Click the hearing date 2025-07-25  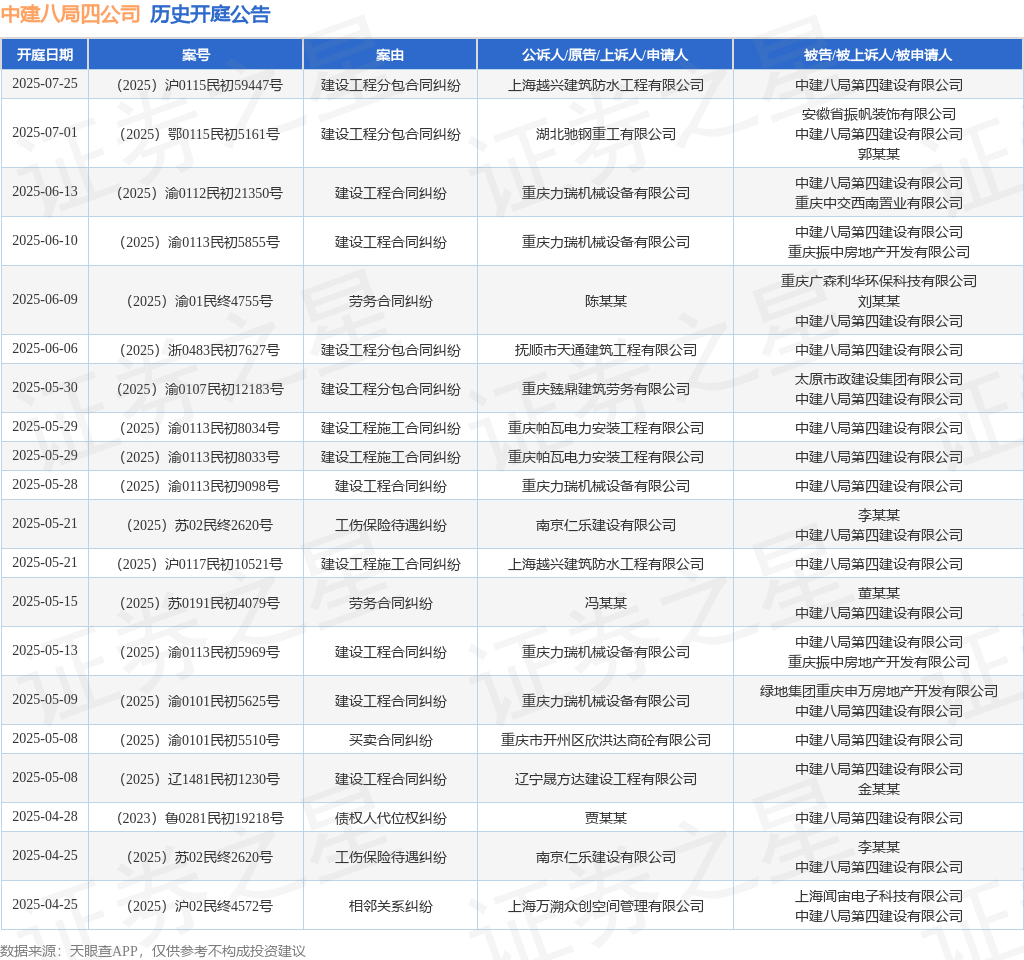[x=44, y=84]
